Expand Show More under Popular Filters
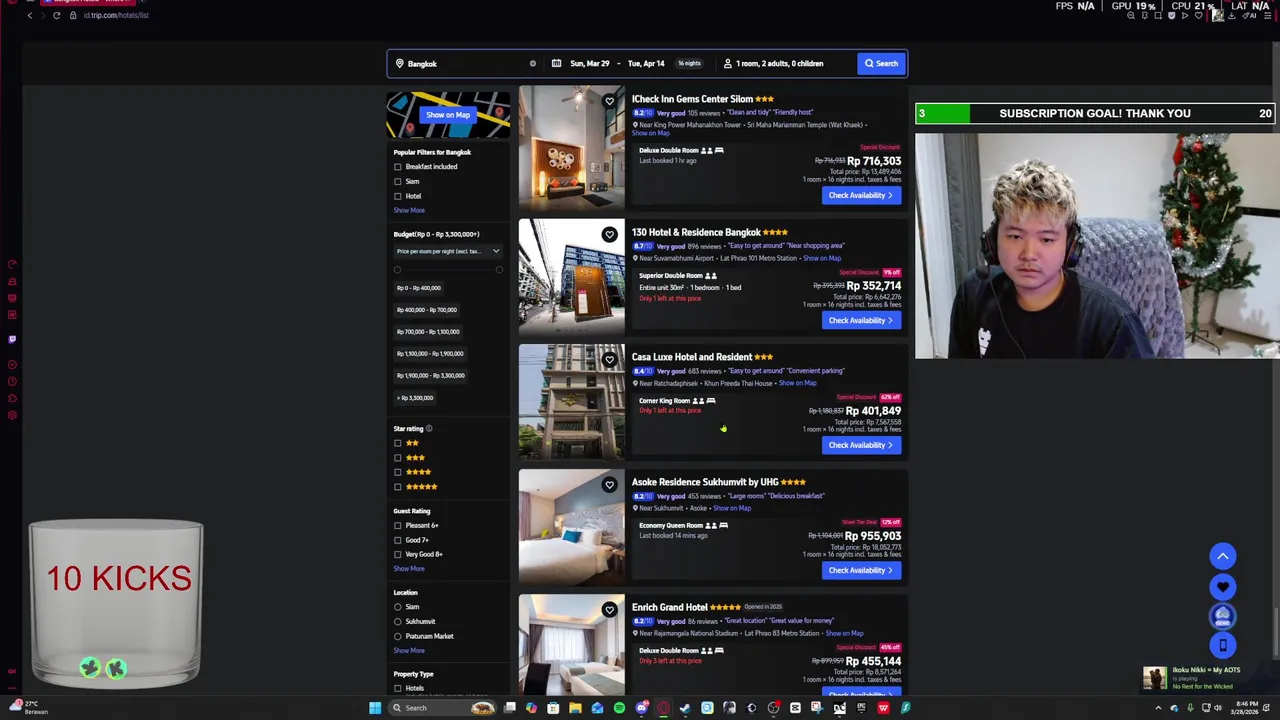This screenshot has height=720, width=1280. point(409,210)
